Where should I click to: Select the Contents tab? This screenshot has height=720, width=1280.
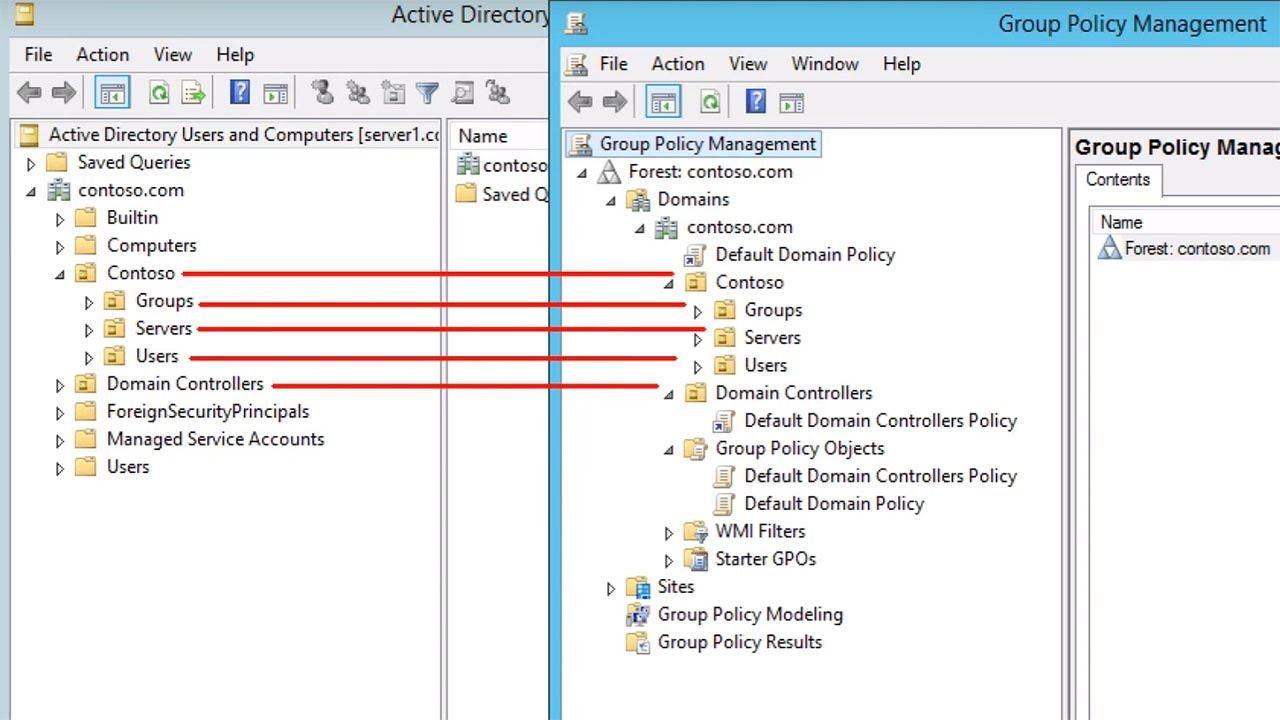pos(1118,180)
